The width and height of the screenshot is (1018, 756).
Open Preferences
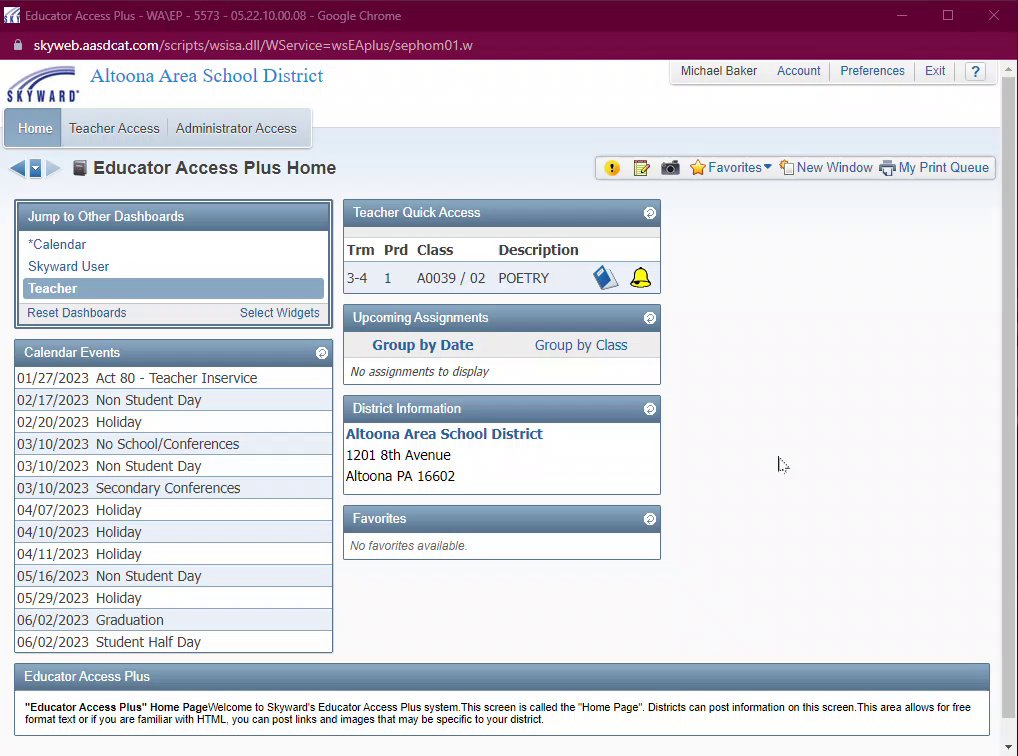pos(872,71)
